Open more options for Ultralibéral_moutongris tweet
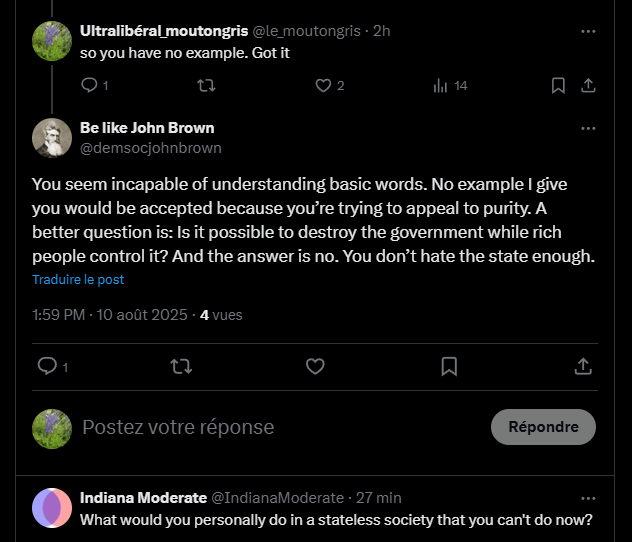Viewport: 632px width, 542px height. point(588,31)
